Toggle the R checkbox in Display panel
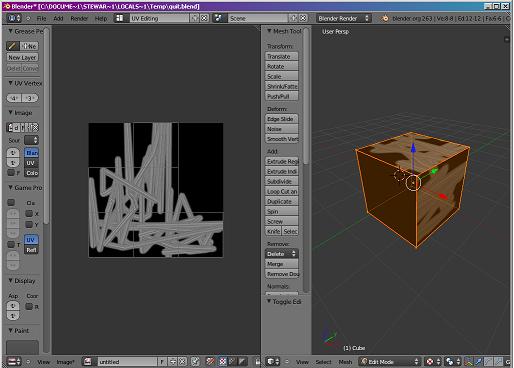Screen dimensions: 514x368 click(29, 306)
